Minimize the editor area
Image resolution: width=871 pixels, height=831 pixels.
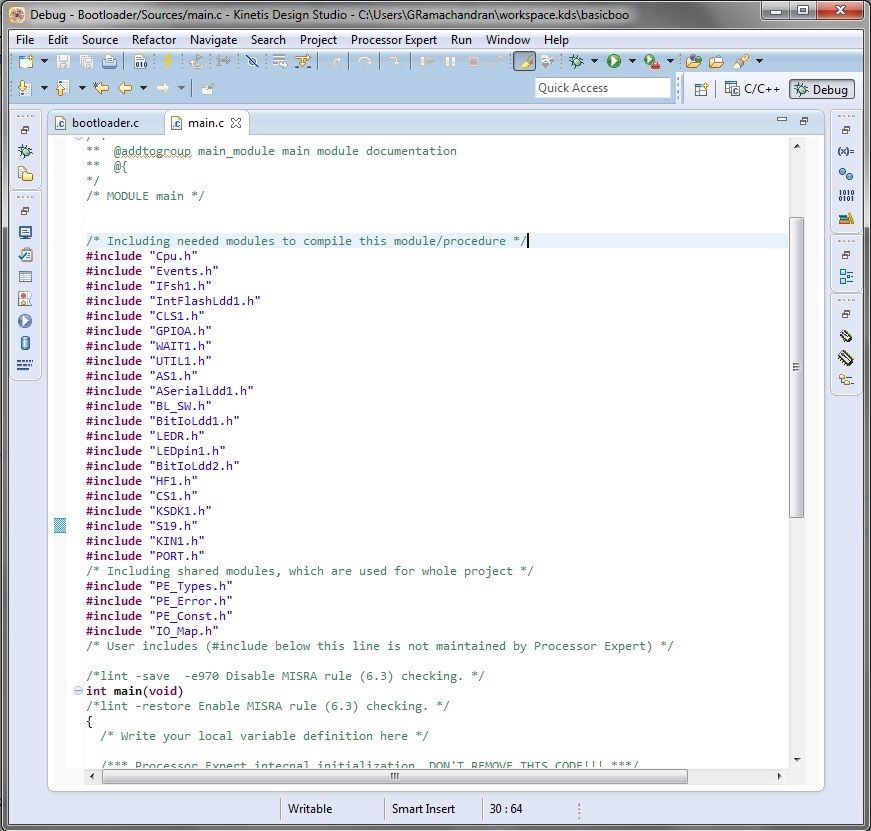pyautogui.click(x=782, y=120)
